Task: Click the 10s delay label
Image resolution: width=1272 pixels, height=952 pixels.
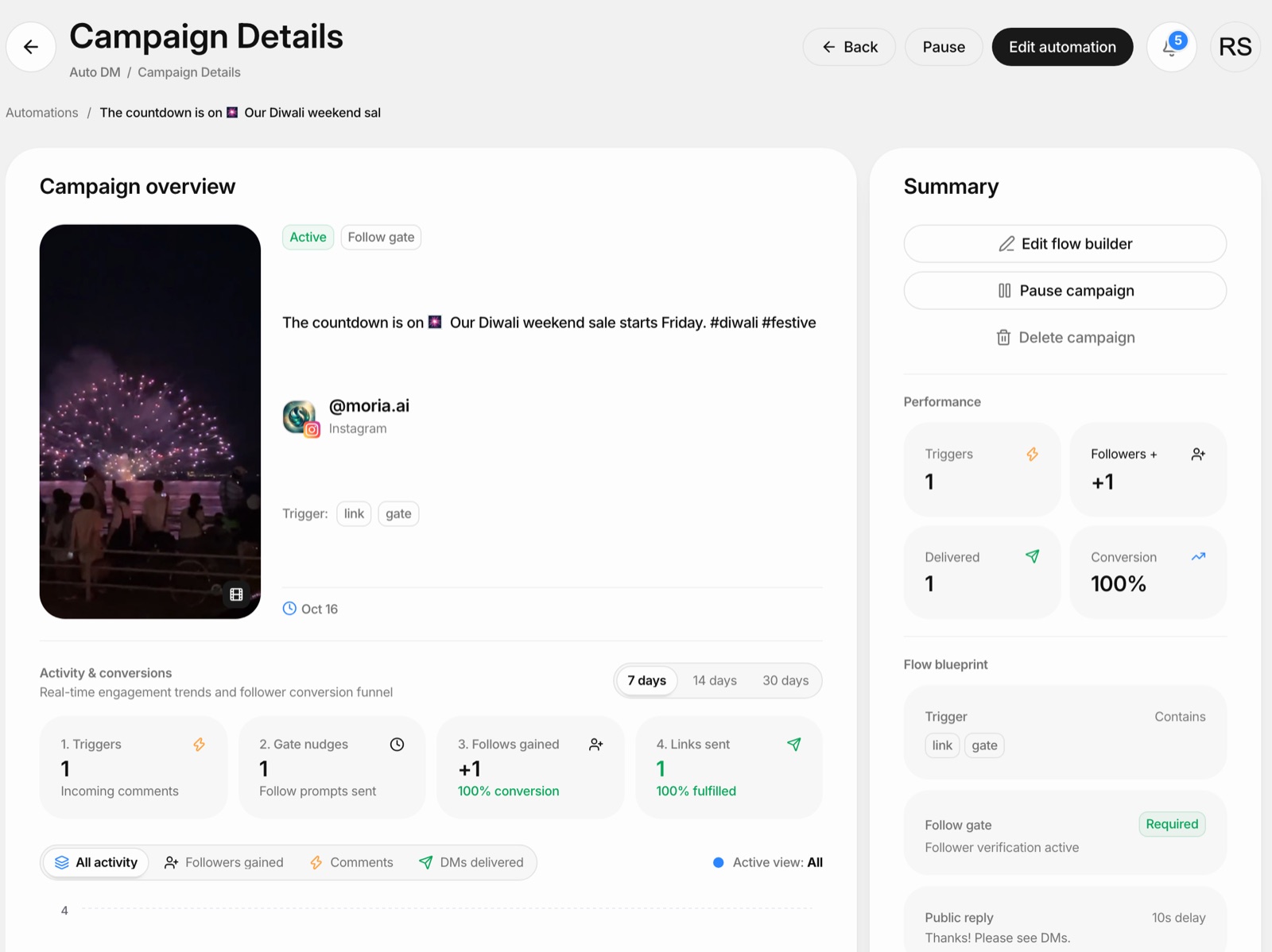Action: (1178, 917)
